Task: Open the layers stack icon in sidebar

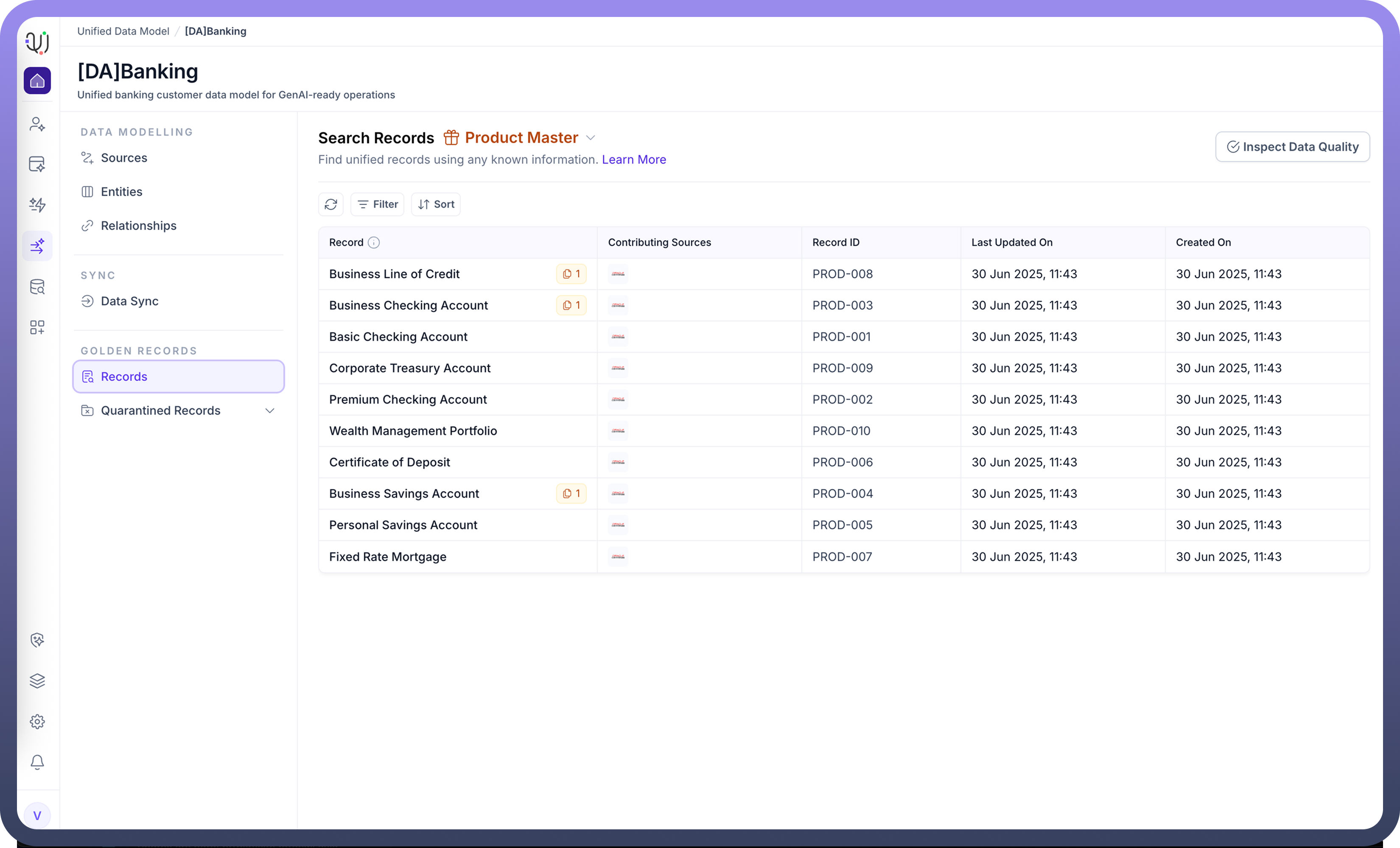Action: (x=37, y=681)
